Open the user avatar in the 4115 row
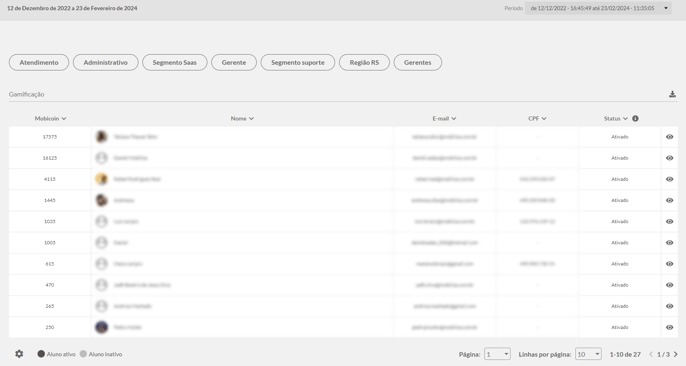Screen dimensions: 686x366 (102, 179)
